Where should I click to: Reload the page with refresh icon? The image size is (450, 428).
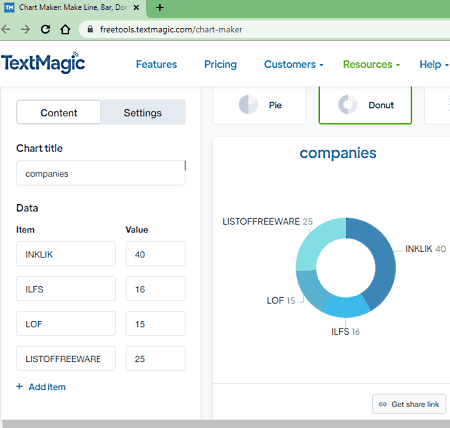[x=45, y=30]
